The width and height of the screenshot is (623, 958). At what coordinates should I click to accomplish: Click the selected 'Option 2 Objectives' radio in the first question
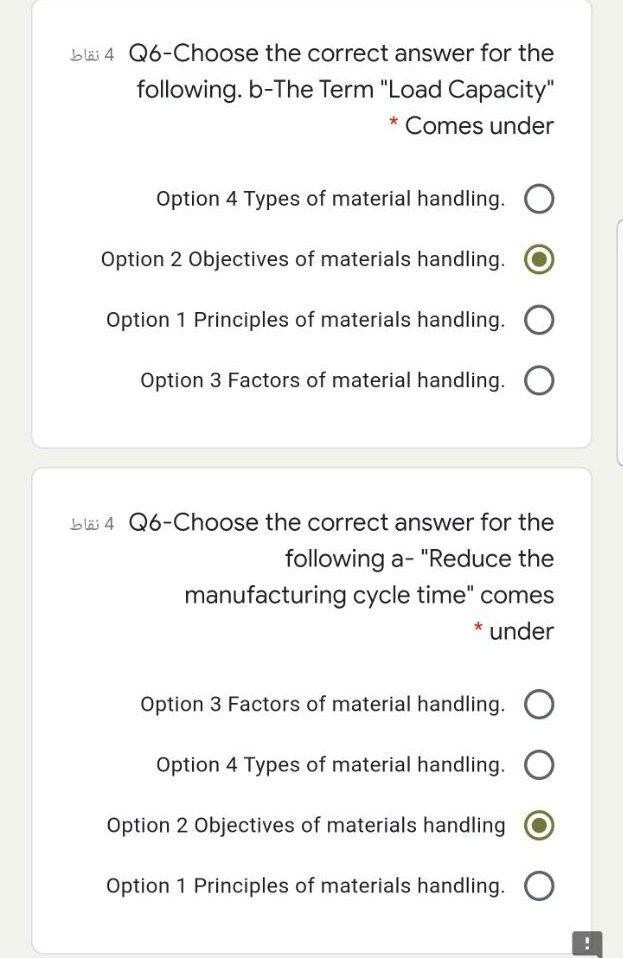tap(538, 258)
